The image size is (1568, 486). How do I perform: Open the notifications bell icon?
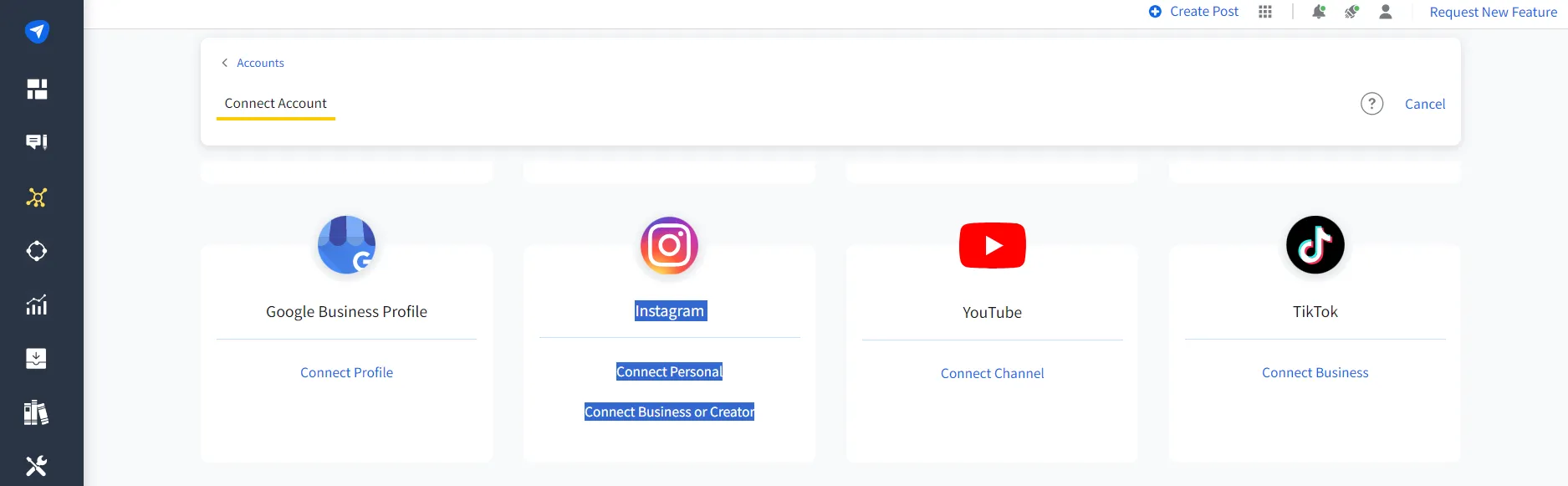[1319, 12]
